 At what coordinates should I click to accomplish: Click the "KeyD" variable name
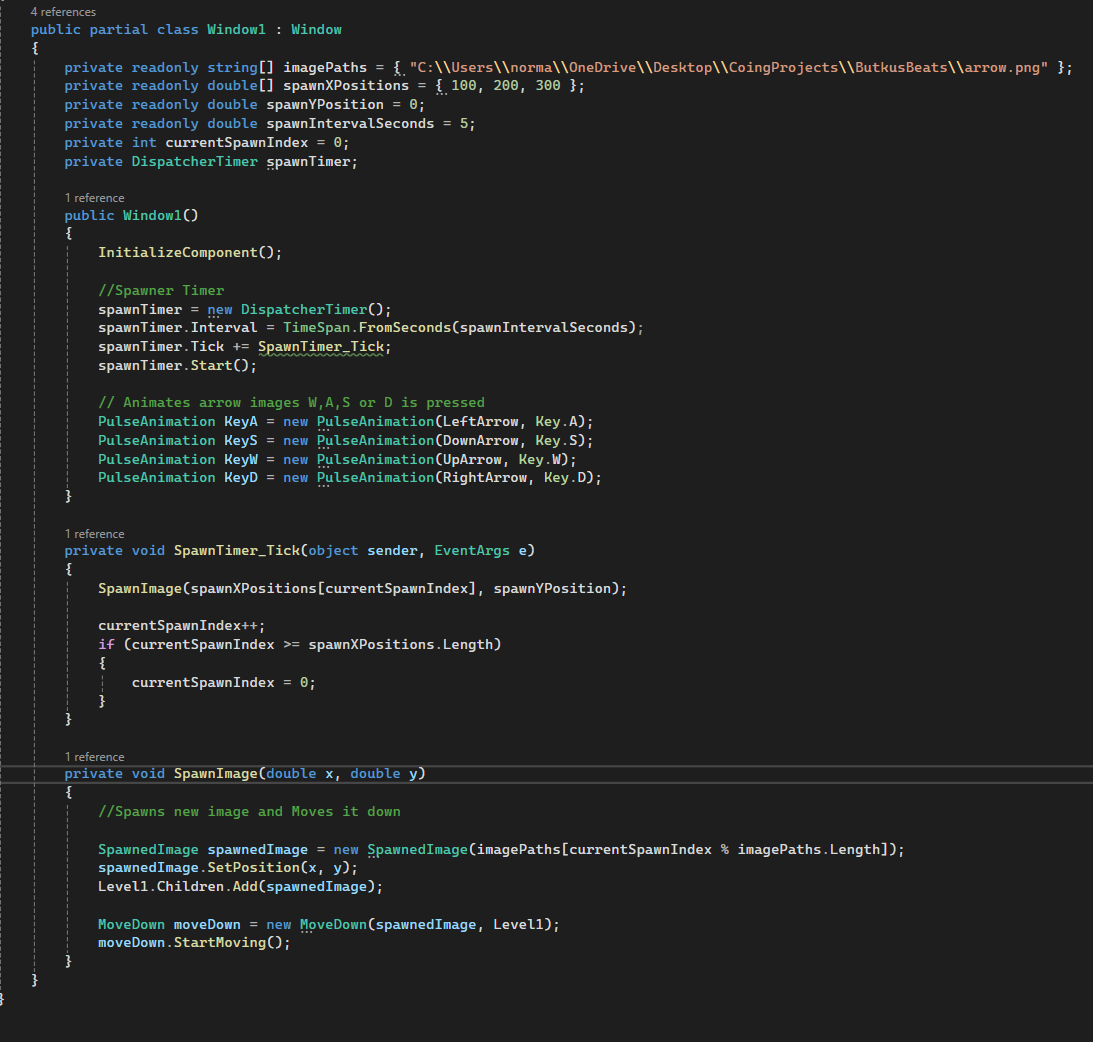pyautogui.click(x=240, y=478)
